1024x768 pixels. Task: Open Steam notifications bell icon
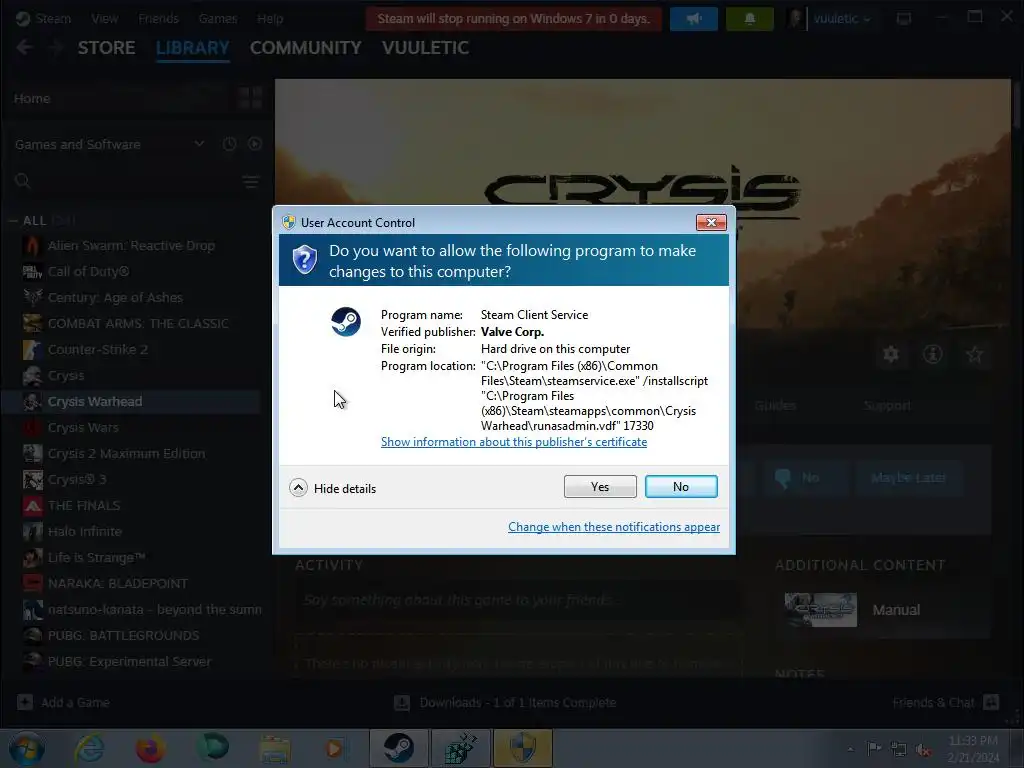pos(750,19)
